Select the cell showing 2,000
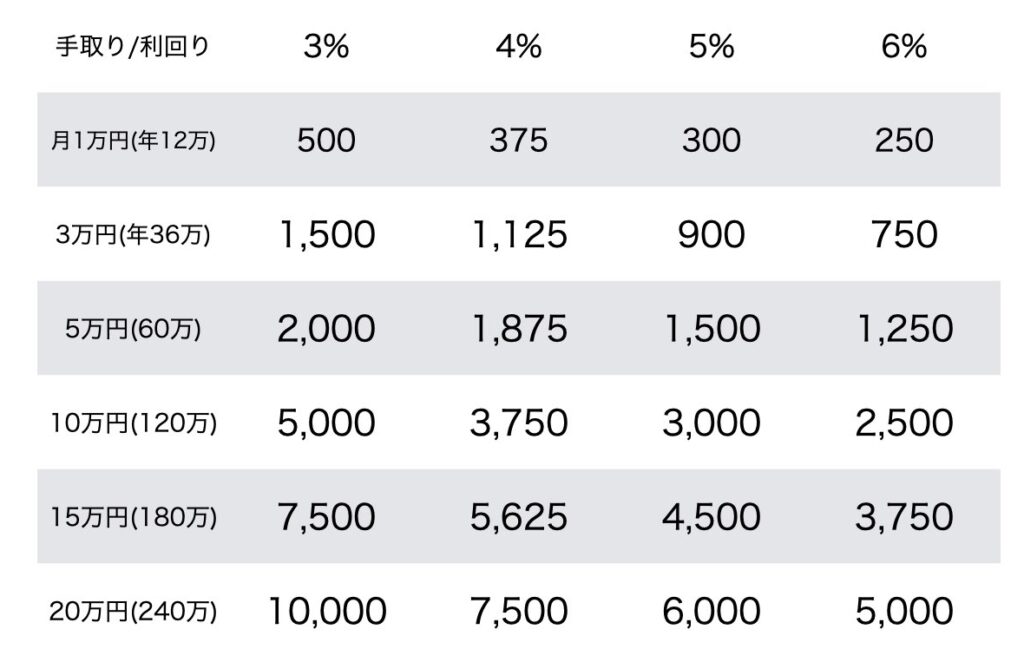Viewport: 1024px width, 649px height. point(326,328)
